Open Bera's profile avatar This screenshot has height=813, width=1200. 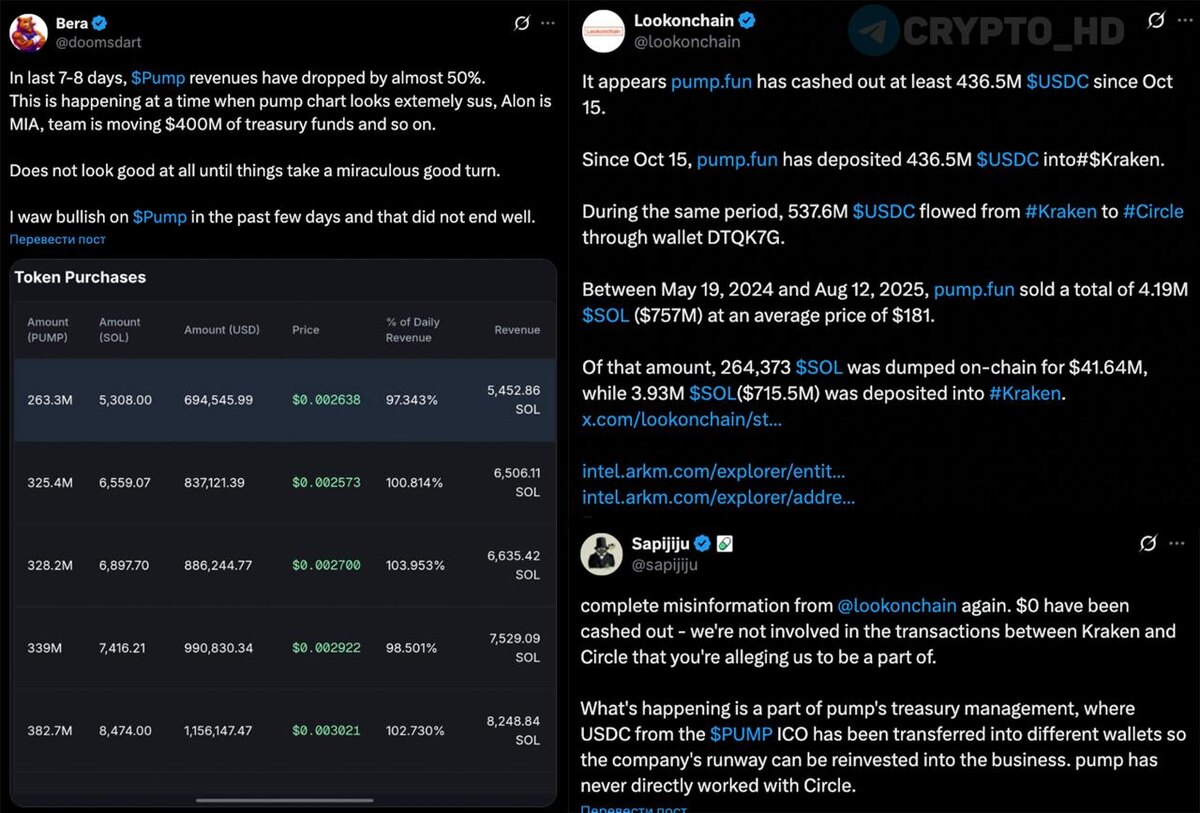click(x=28, y=32)
